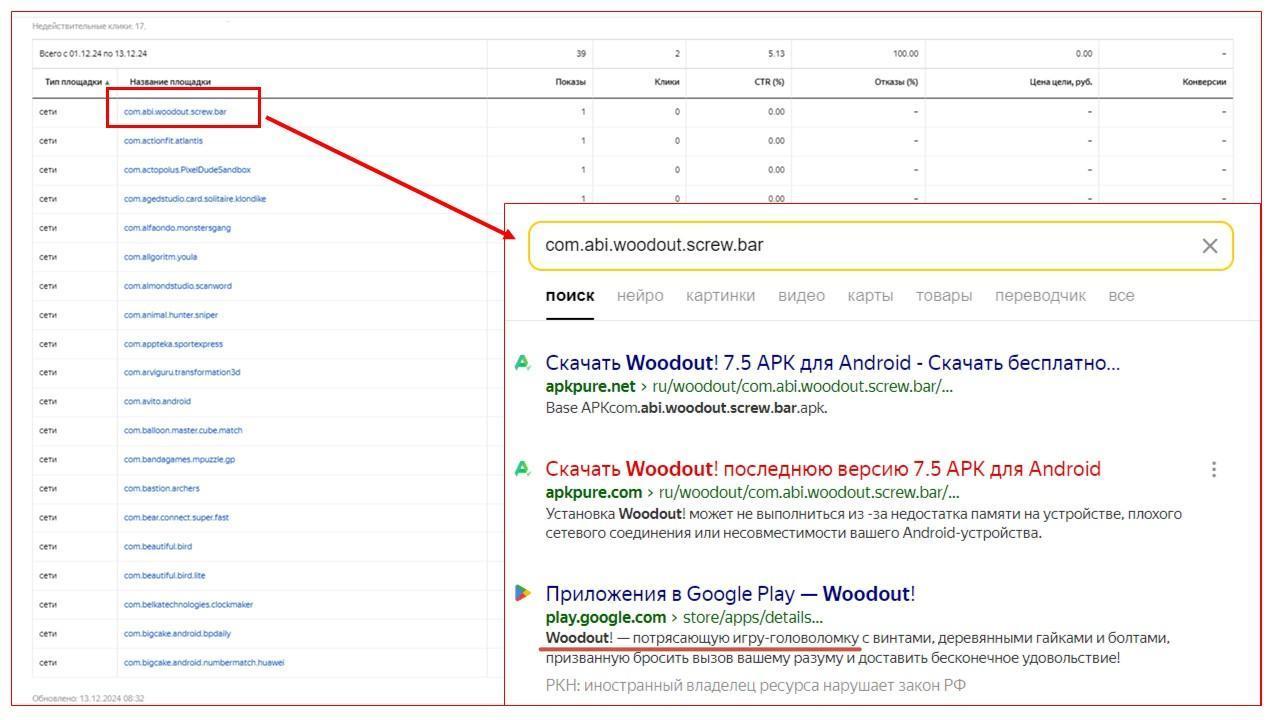The height and width of the screenshot is (720, 1280).
Task: Click Google Play result favicon
Action: coord(522,593)
